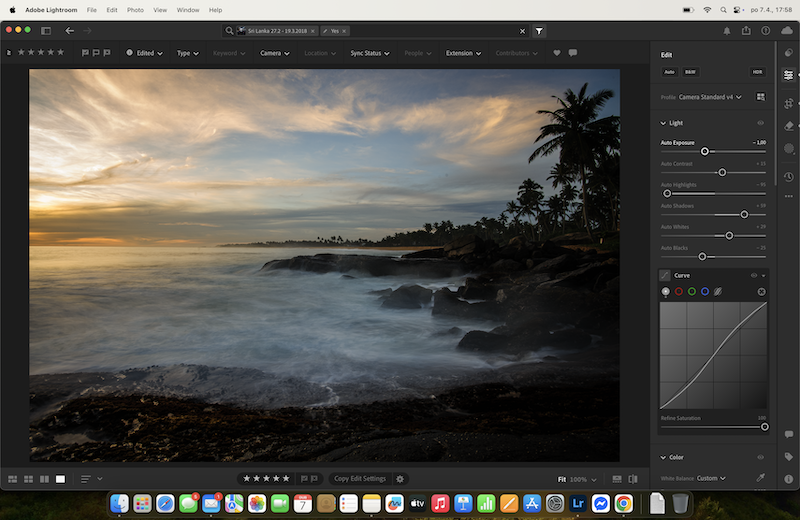This screenshot has height=520, width=800.
Task: Select the blue curve channel
Action: [x=705, y=291]
